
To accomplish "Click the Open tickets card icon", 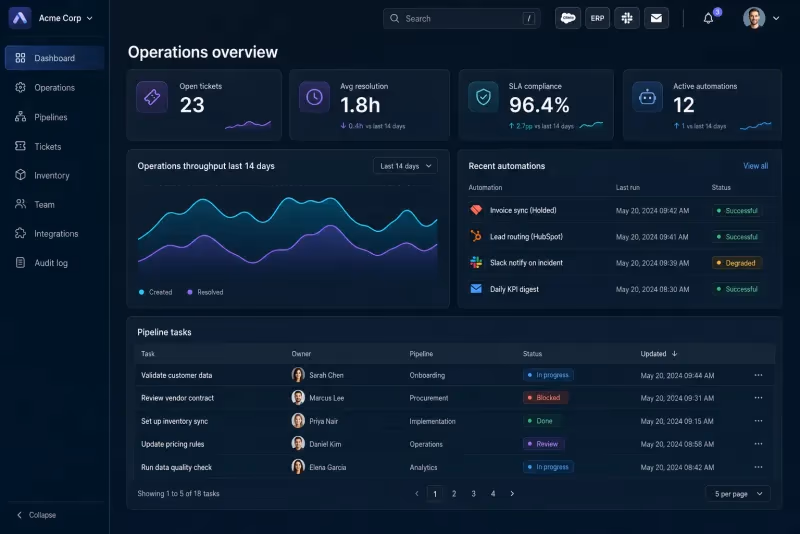I will pyautogui.click(x=152, y=96).
